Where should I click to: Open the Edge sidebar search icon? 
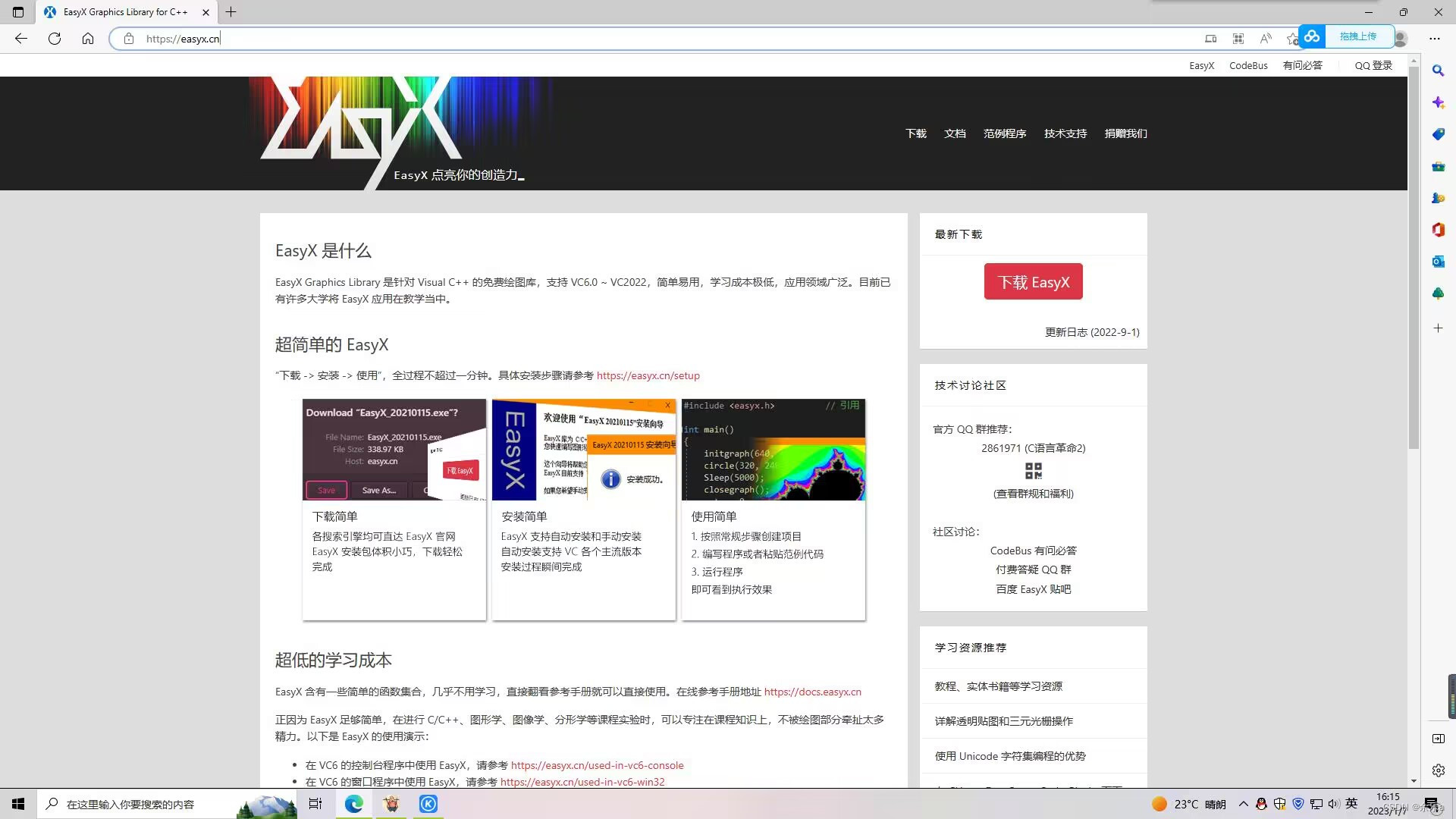pos(1438,71)
